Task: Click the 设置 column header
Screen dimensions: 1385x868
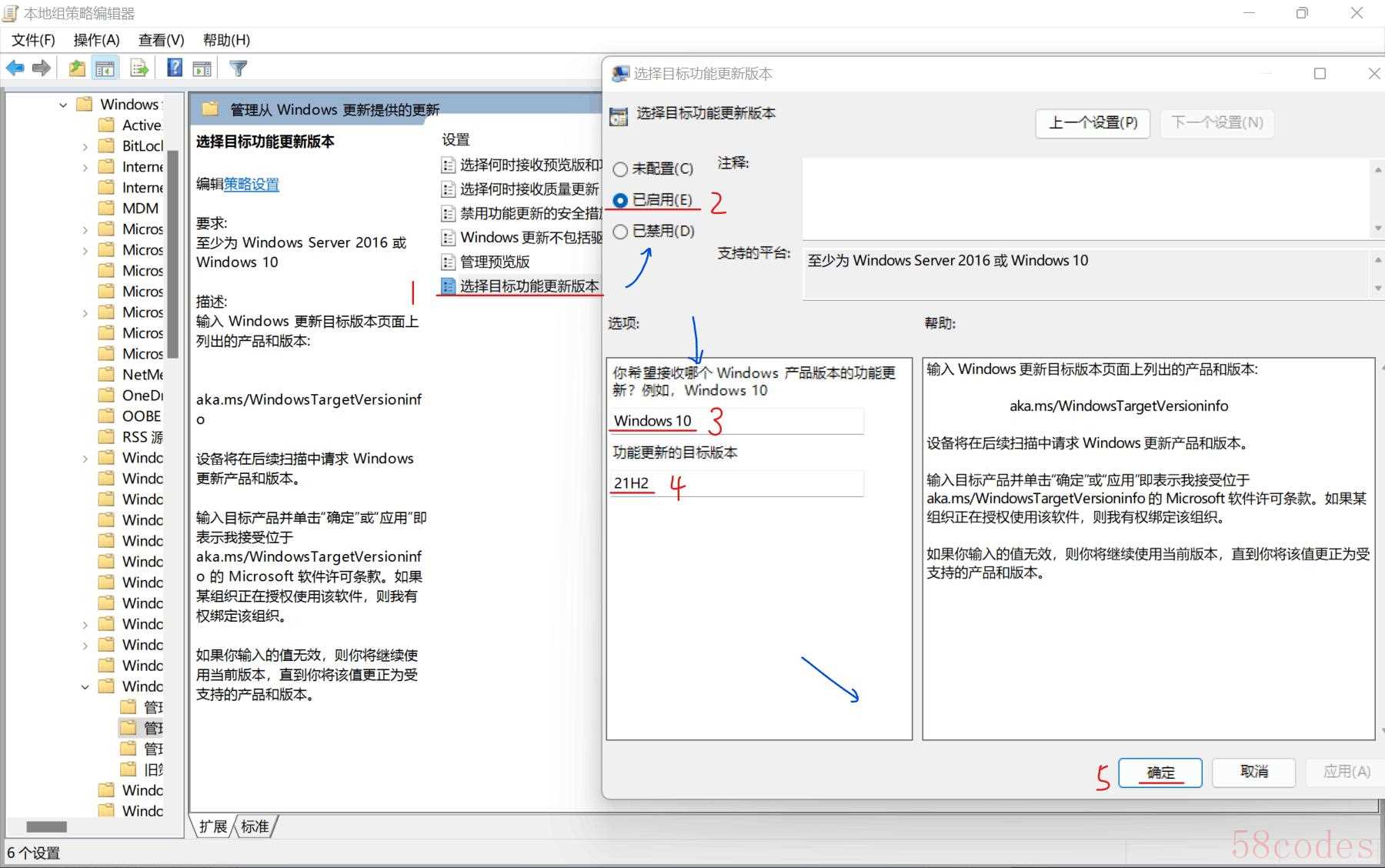Action: [x=456, y=140]
